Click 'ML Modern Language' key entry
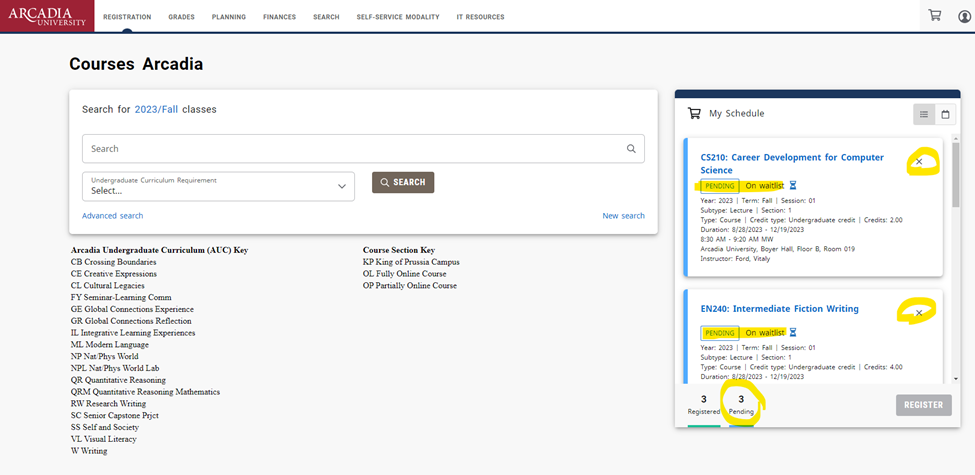975x475 pixels. [x=110, y=344]
